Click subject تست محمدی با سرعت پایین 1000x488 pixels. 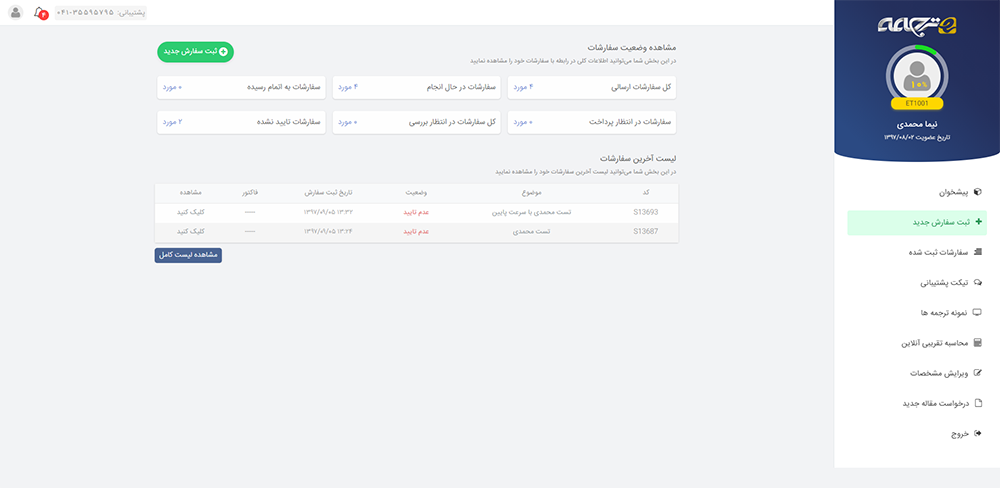coord(533,212)
